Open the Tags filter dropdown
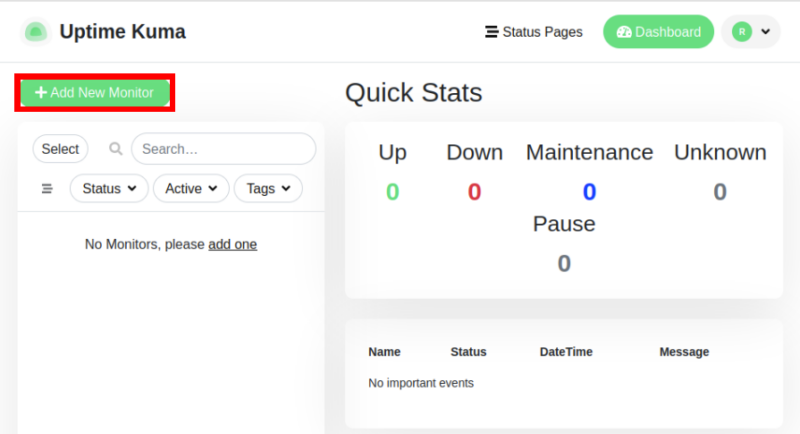Screen dimensions: 800x434 coord(268,189)
